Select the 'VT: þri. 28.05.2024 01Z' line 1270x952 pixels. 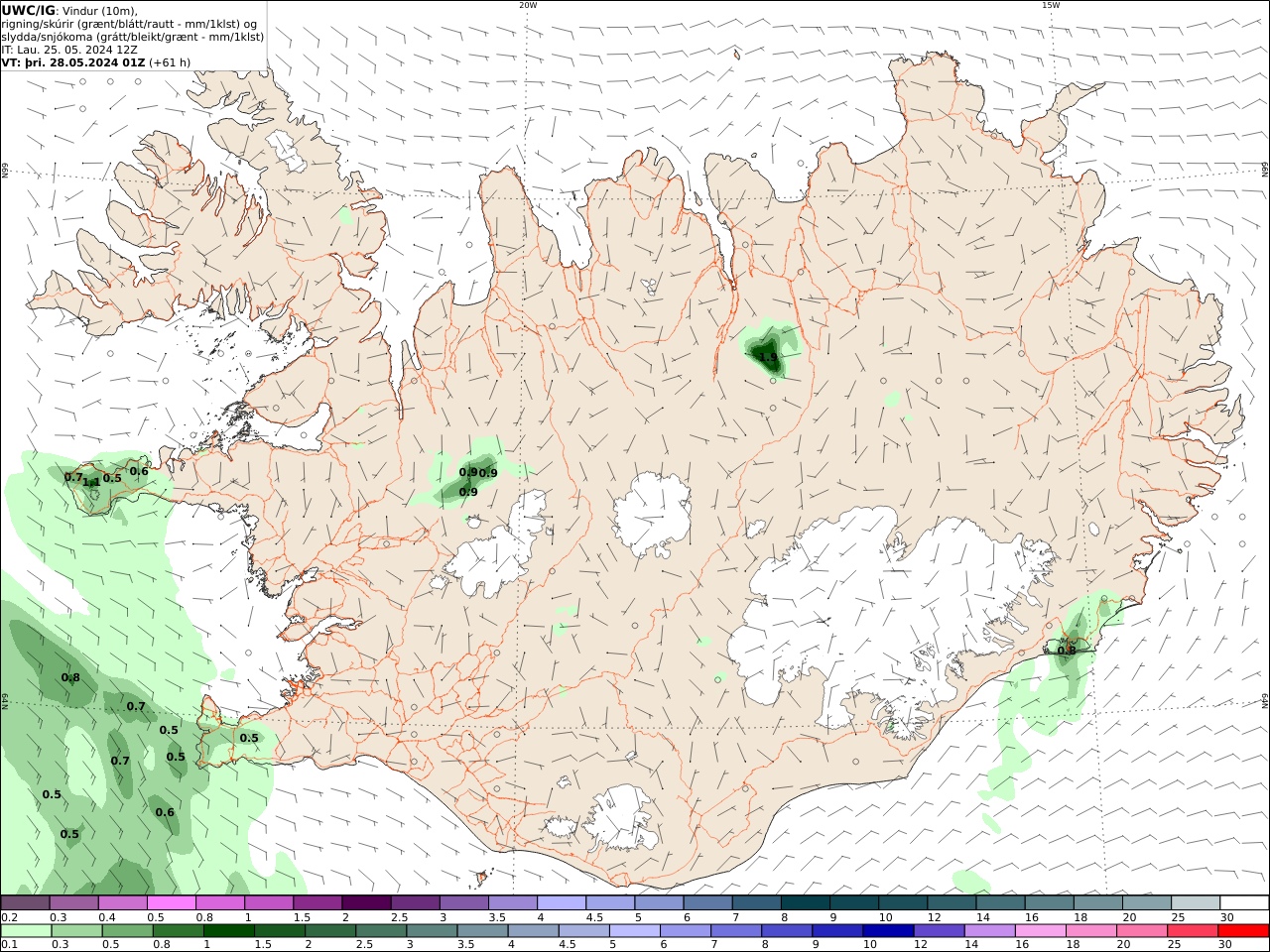tap(74, 61)
